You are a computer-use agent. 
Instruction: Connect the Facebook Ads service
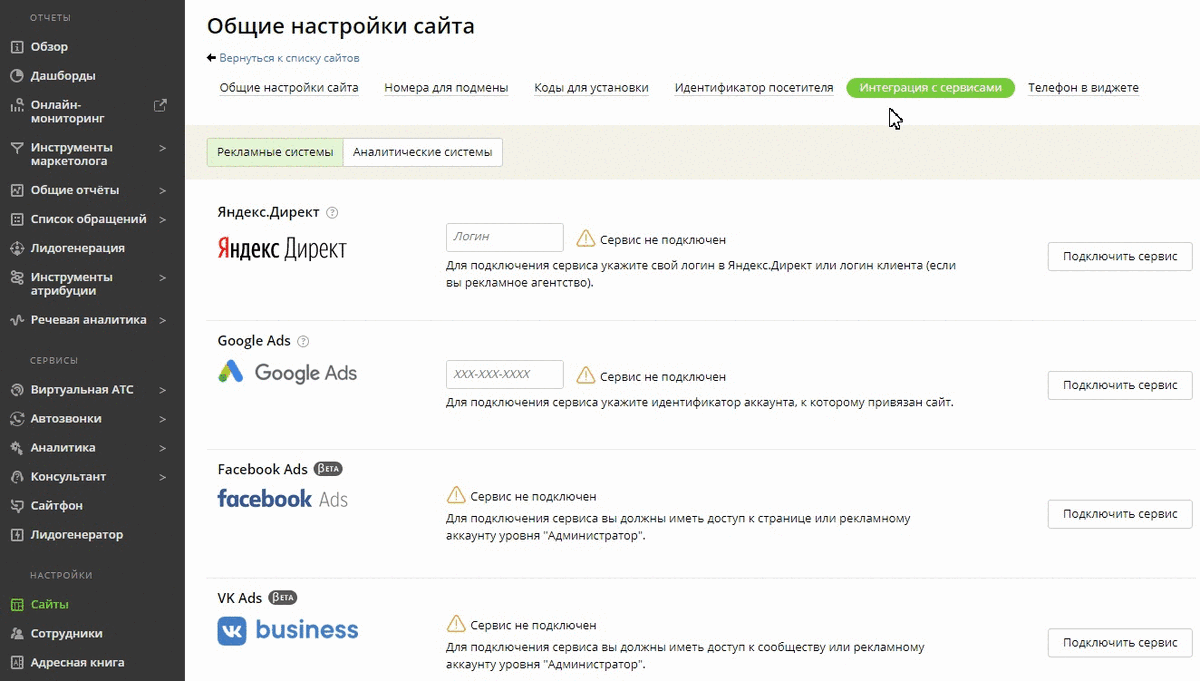click(1120, 514)
